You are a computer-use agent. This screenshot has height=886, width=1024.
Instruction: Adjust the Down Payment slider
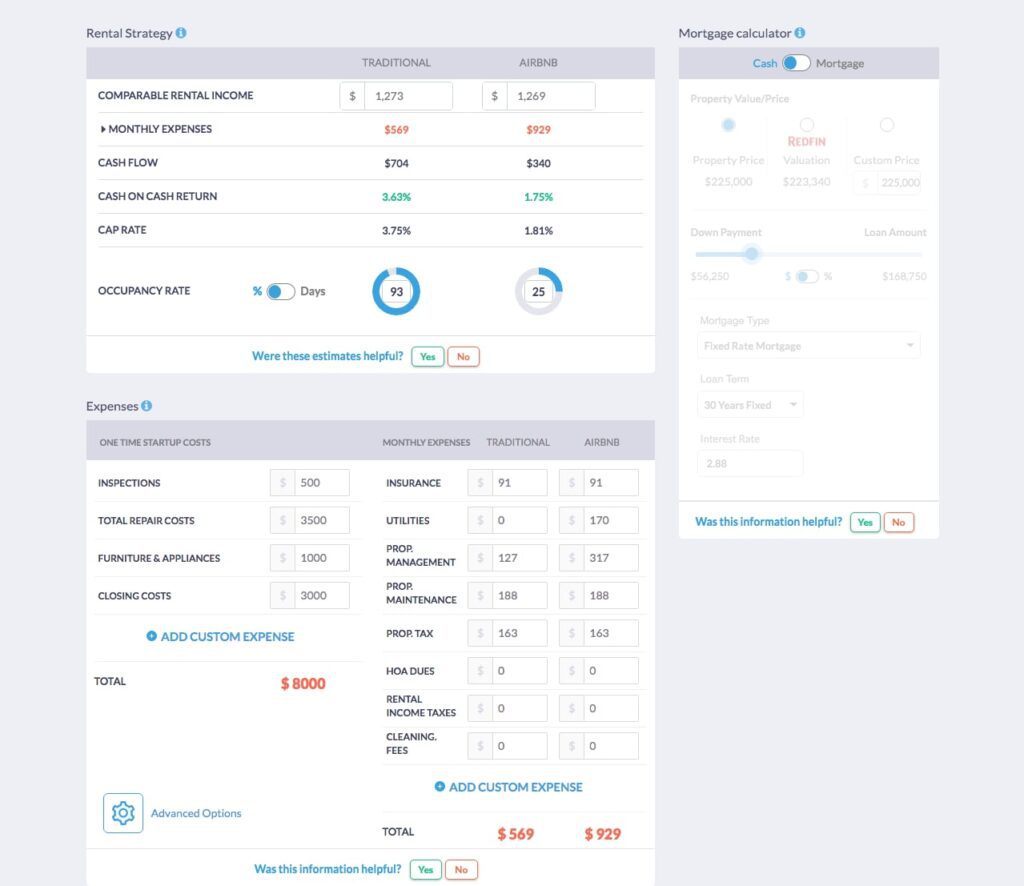[x=752, y=254]
